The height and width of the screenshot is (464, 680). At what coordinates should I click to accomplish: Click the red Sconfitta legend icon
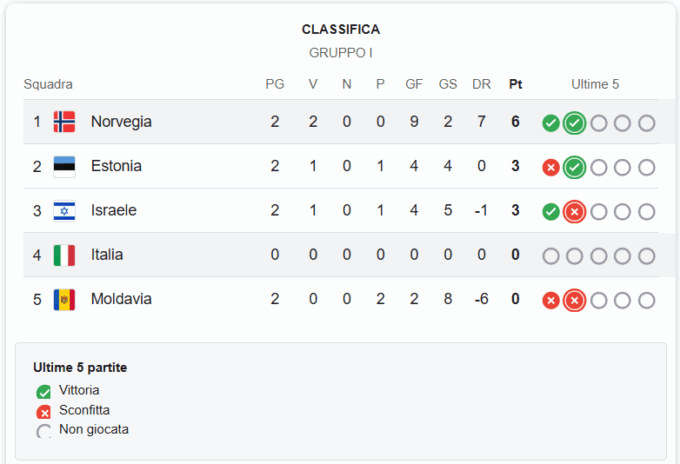(43, 412)
